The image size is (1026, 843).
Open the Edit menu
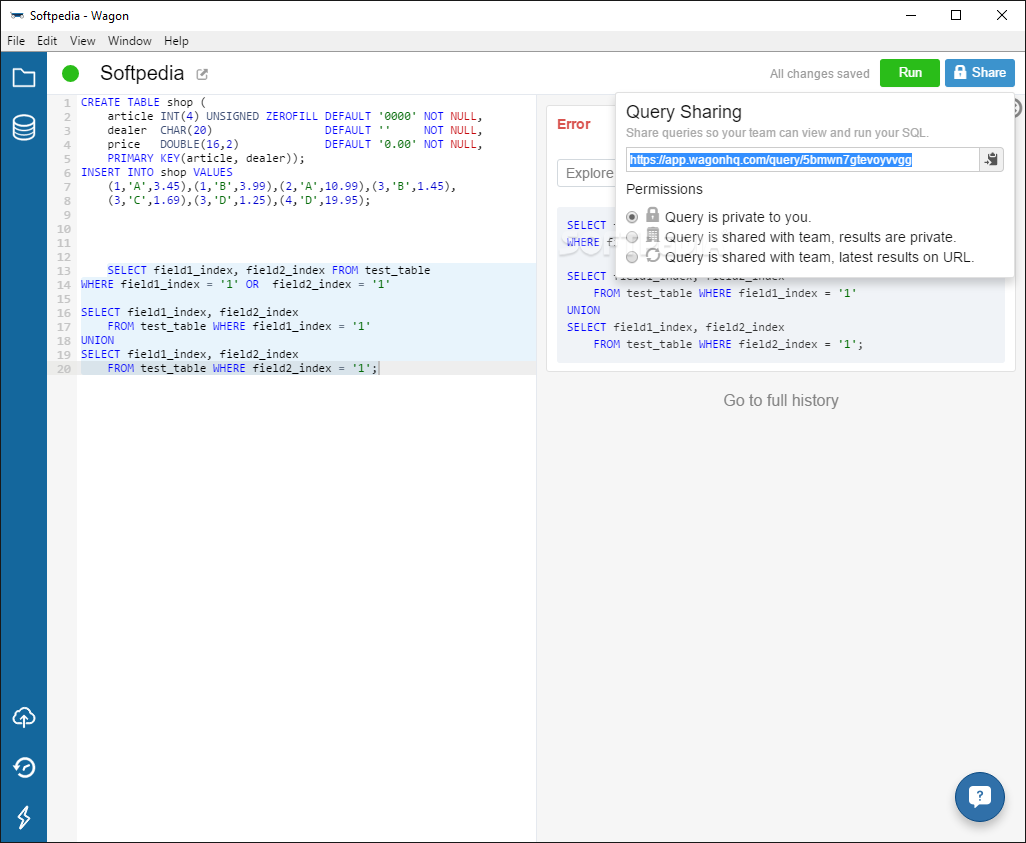click(47, 41)
